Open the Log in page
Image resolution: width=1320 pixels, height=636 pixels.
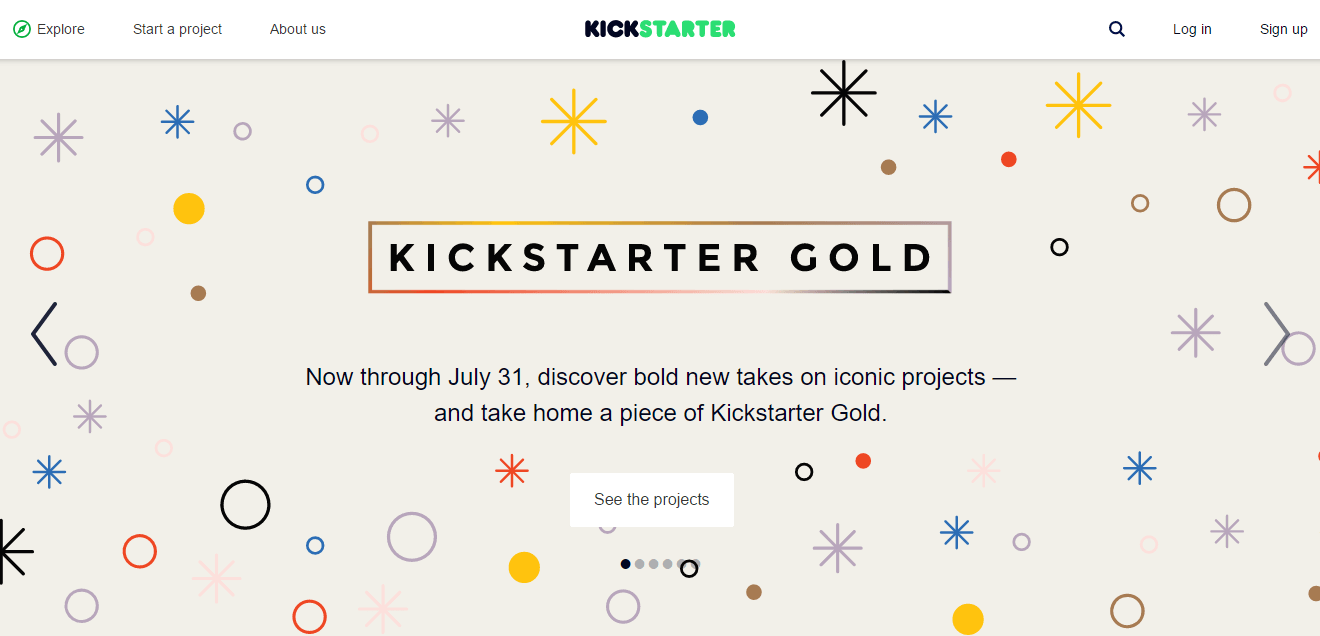[x=1192, y=29]
